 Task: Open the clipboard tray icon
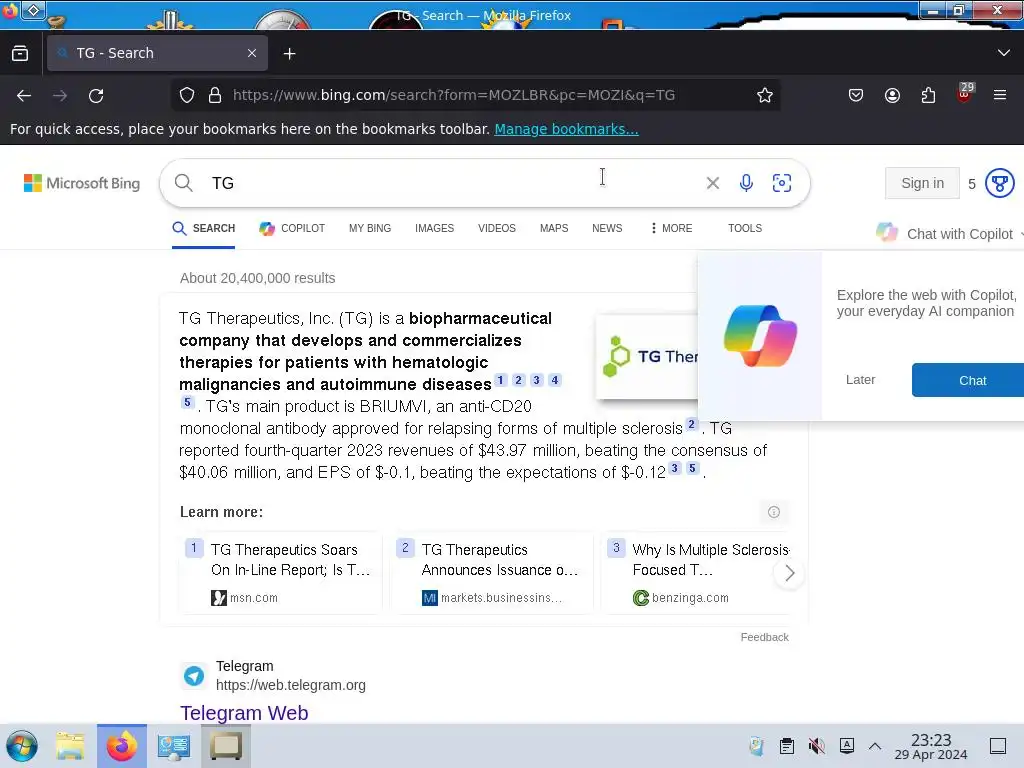click(x=787, y=746)
